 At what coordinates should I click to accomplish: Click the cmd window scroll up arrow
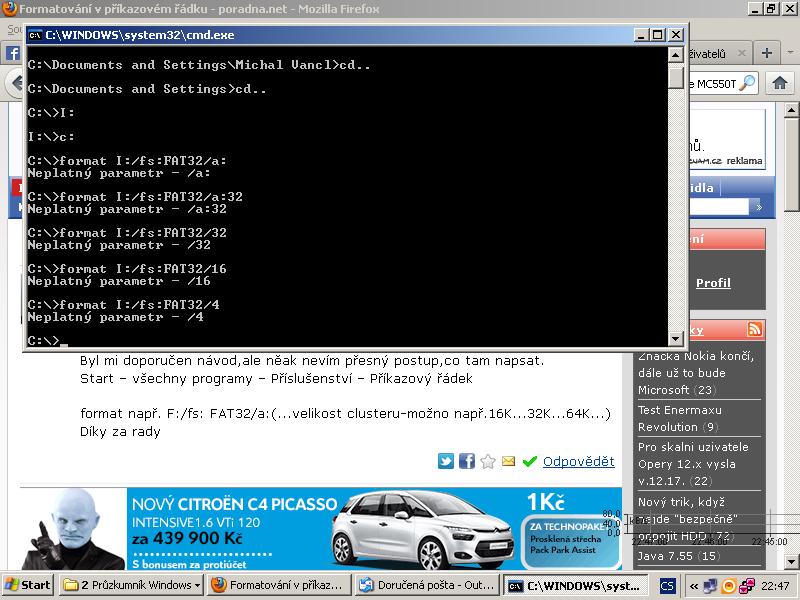(x=676, y=55)
